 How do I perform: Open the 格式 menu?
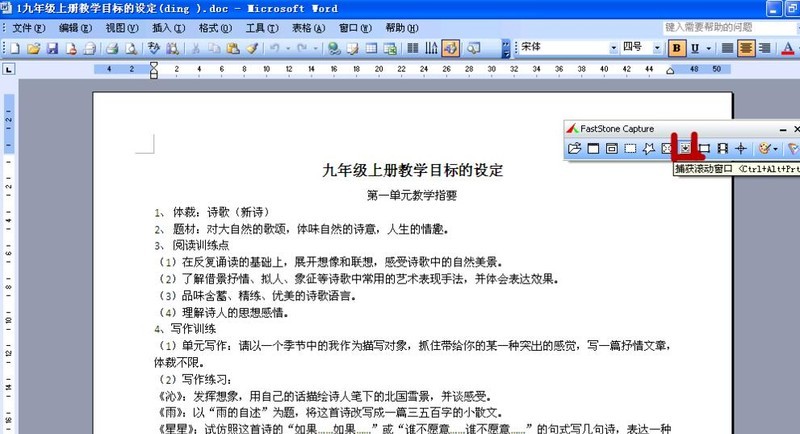click(x=215, y=28)
